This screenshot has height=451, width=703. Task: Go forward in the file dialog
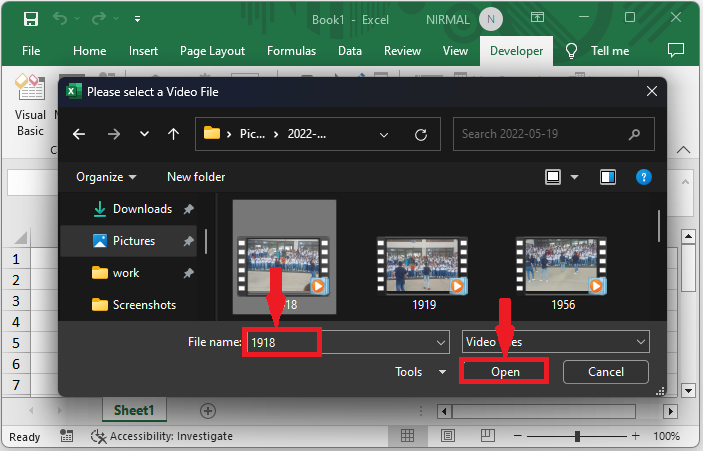[x=113, y=134]
